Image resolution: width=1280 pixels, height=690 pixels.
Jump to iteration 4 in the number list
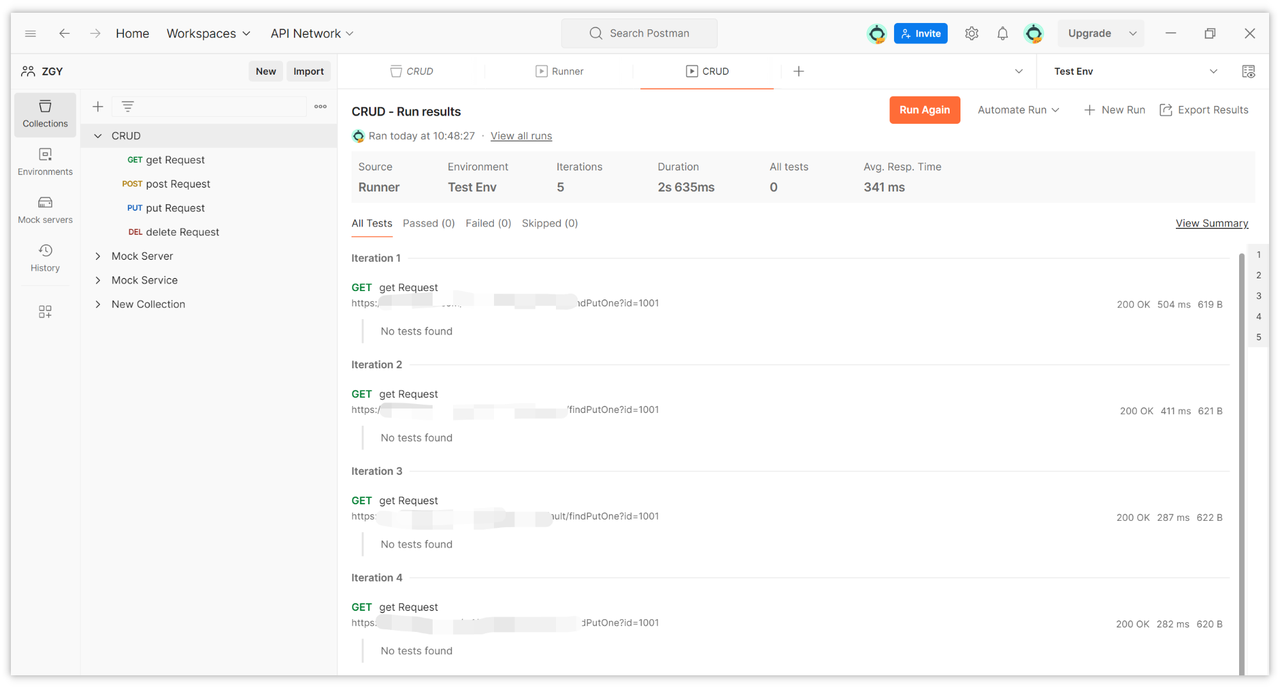(1258, 317)
